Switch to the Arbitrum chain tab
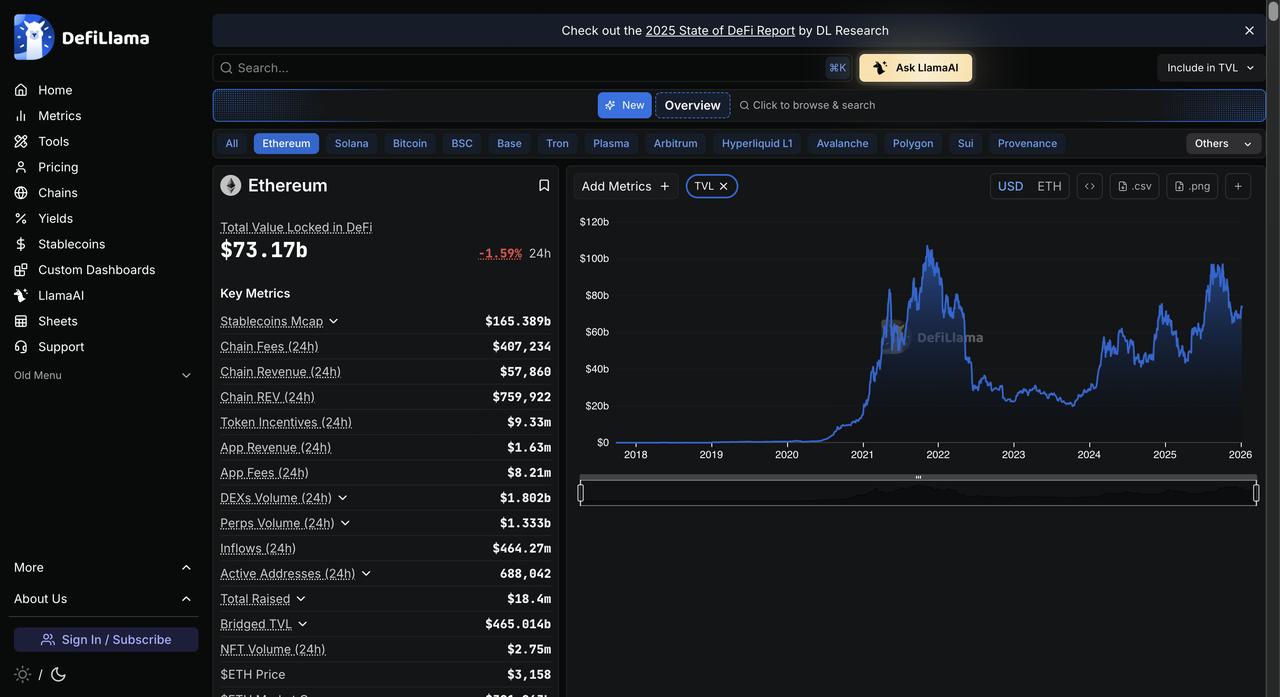The height and width of the screenshot is (697, 1280). [675, 144]
